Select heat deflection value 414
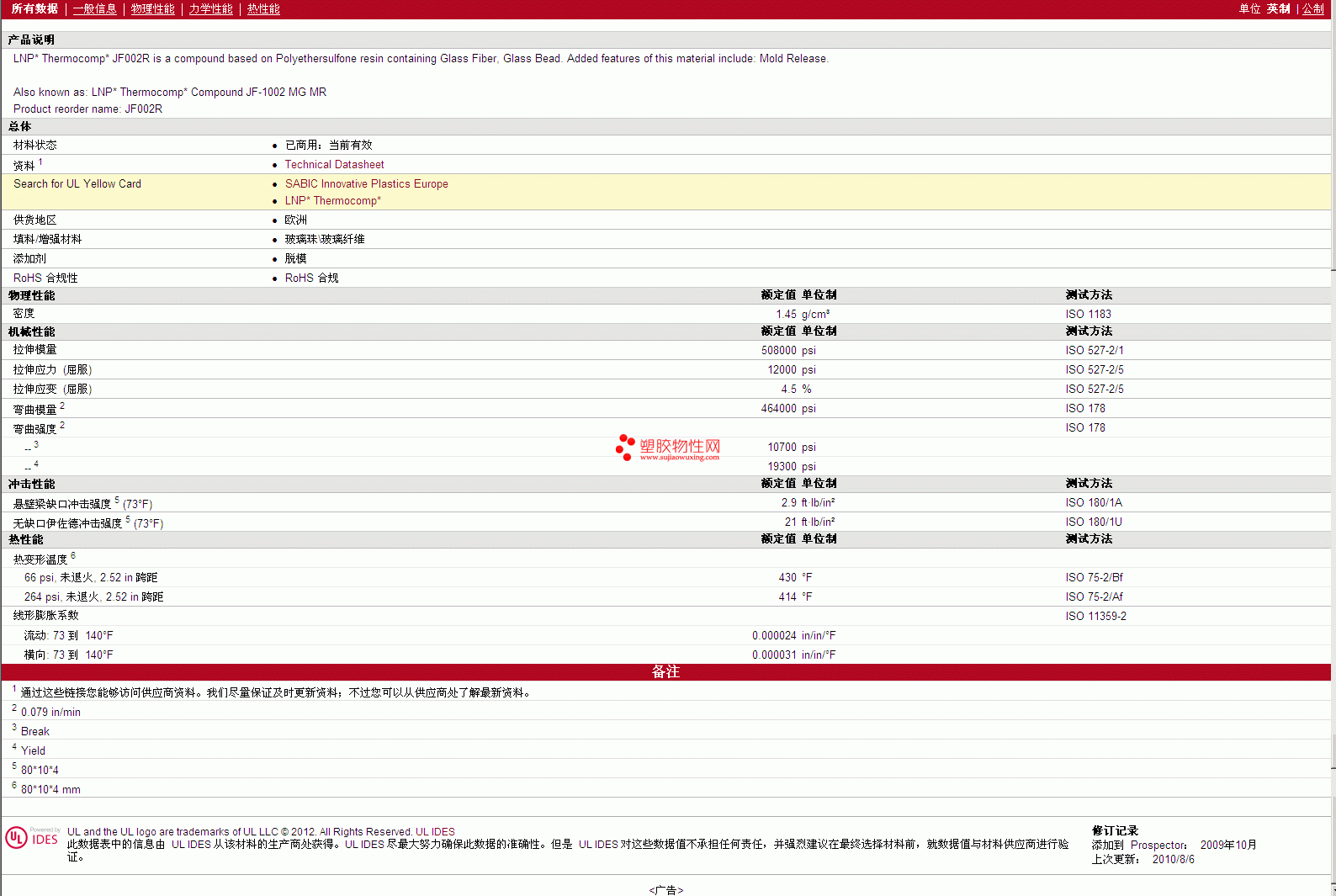The width and height of the screenshot is (1336, 896). pos(787,597)
